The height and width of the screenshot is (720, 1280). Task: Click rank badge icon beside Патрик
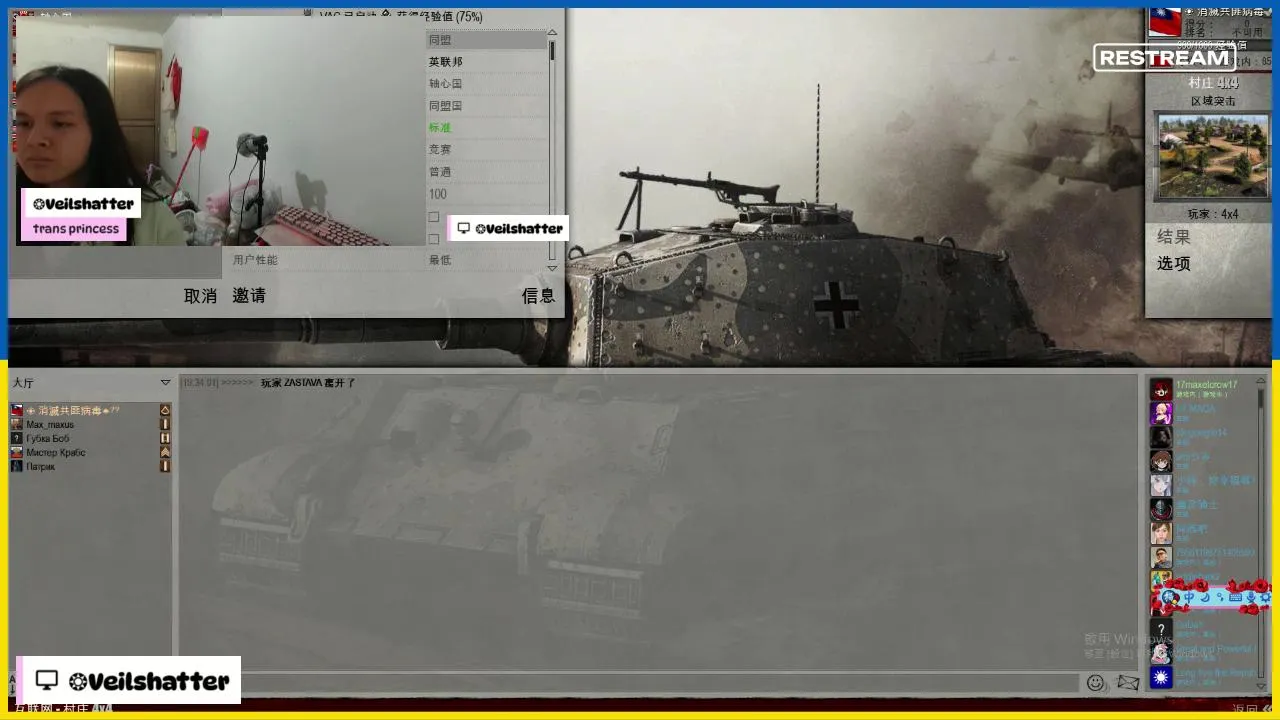tap(165, 467)
